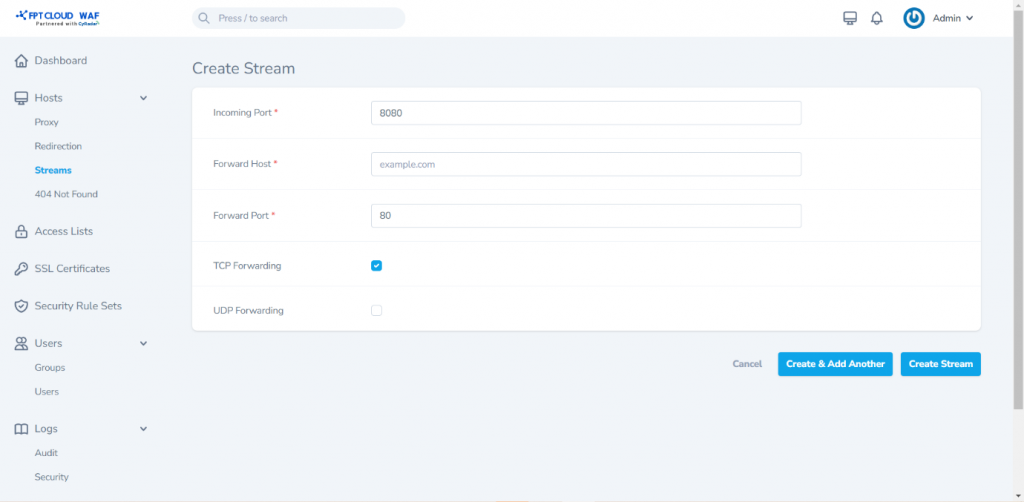Uncheck the TCP Forwarding checkbox

tap(377, 266)
